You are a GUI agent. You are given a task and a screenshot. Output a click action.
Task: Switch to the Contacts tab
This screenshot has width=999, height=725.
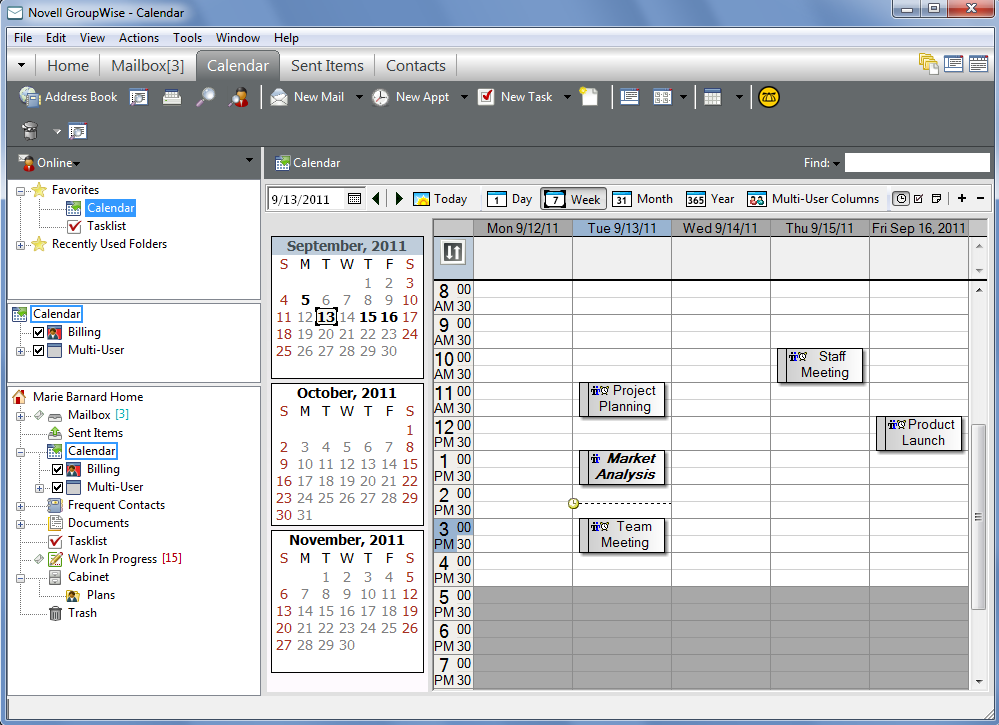click(415, 66)
